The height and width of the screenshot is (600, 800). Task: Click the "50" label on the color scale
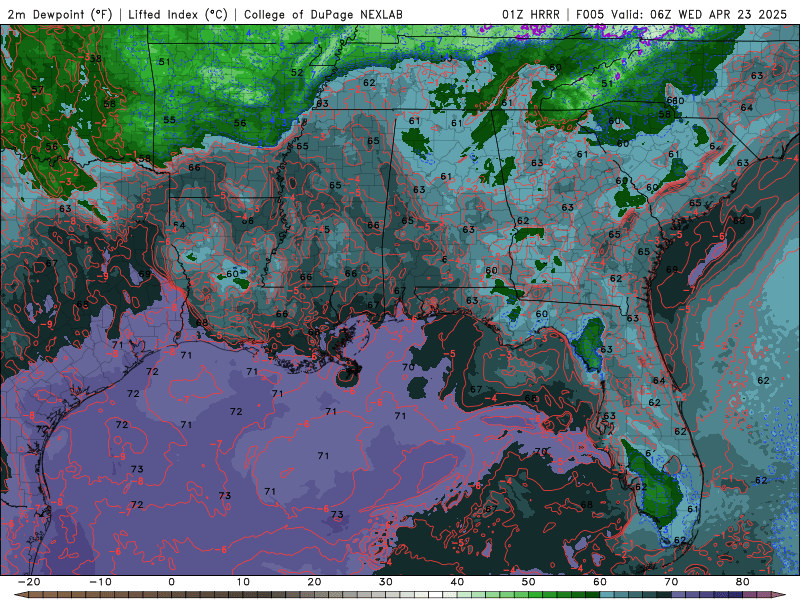[529, 582]
